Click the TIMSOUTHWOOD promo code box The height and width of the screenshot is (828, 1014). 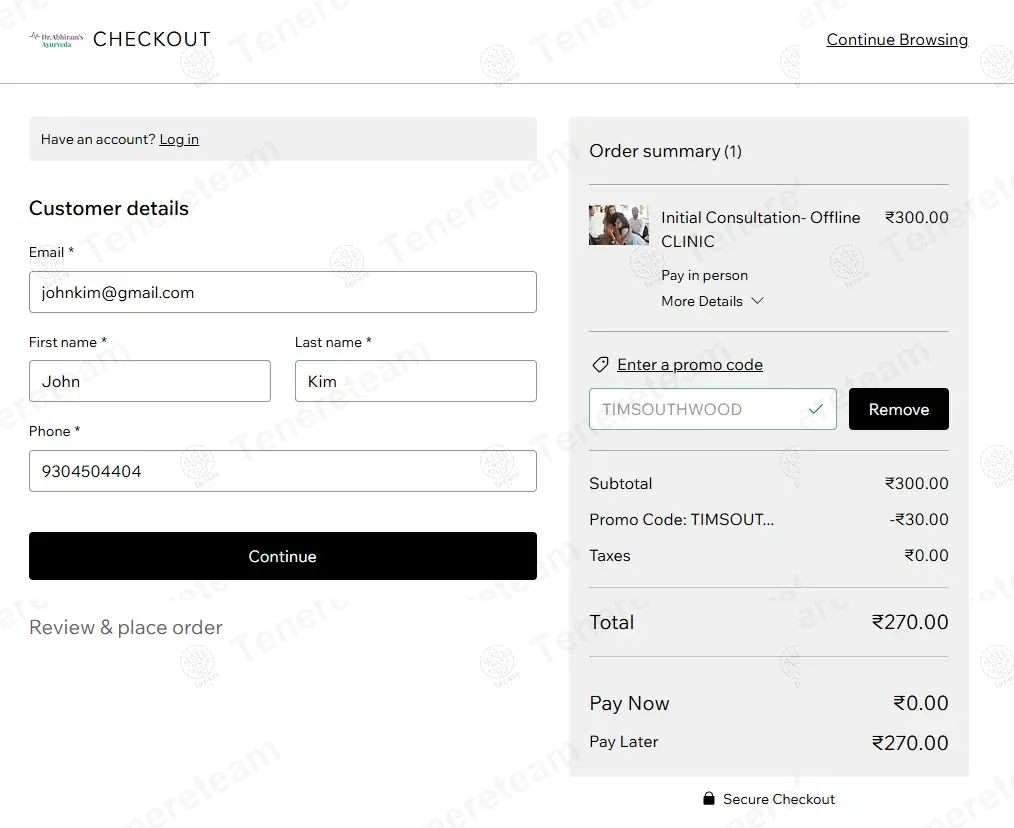(713, 409)
